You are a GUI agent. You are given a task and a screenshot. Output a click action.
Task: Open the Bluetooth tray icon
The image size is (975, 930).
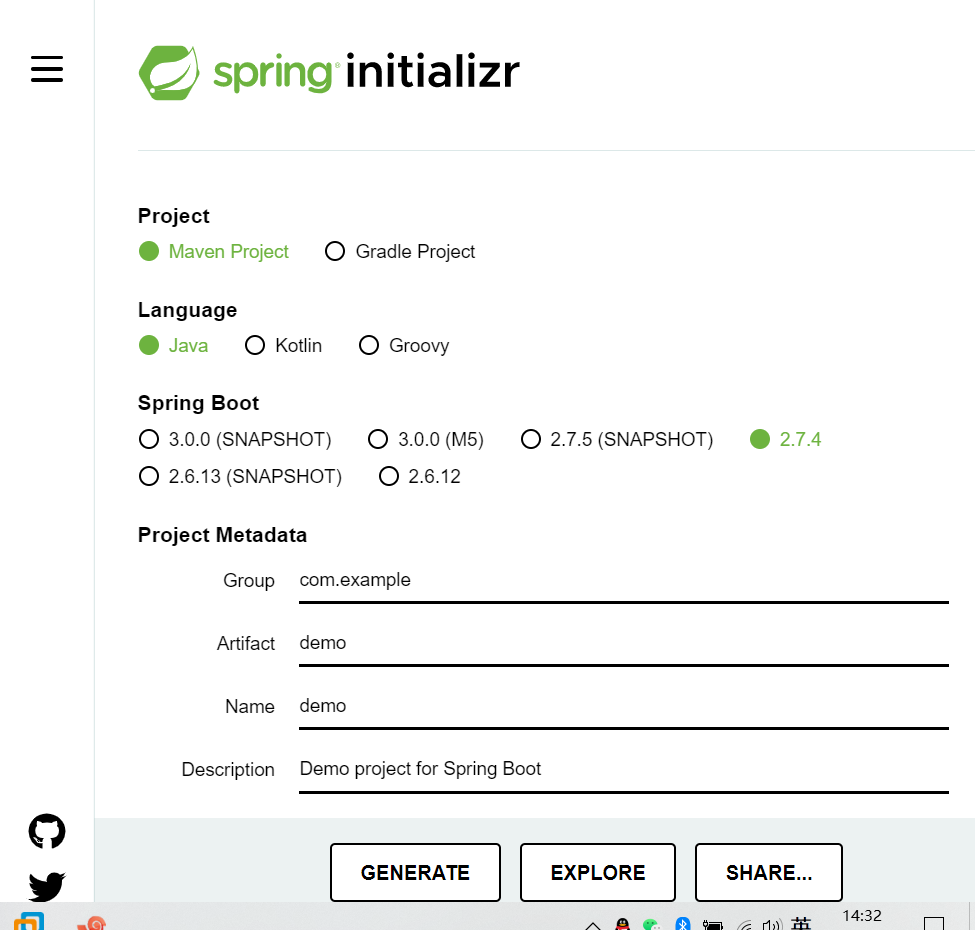click(683, 923)
